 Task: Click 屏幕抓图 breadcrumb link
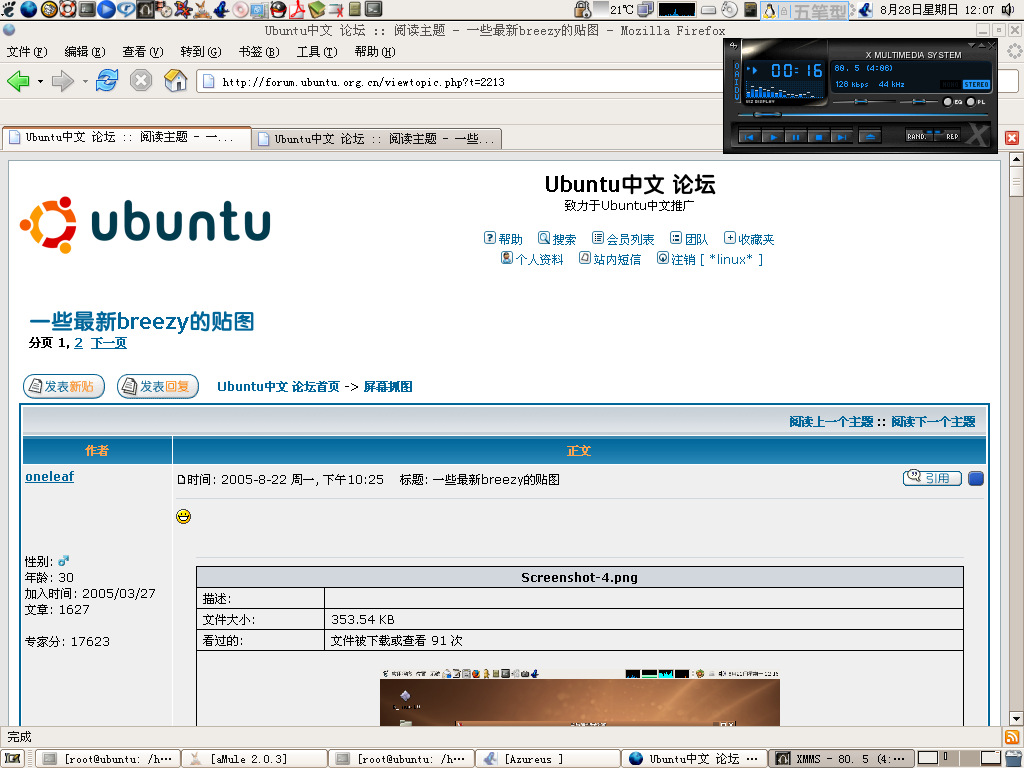click(388, 387)
